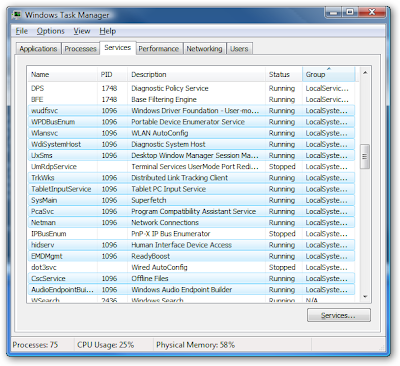Select the UmRdpService row
This screenshot has height=366, width=400.
point(192,167)
